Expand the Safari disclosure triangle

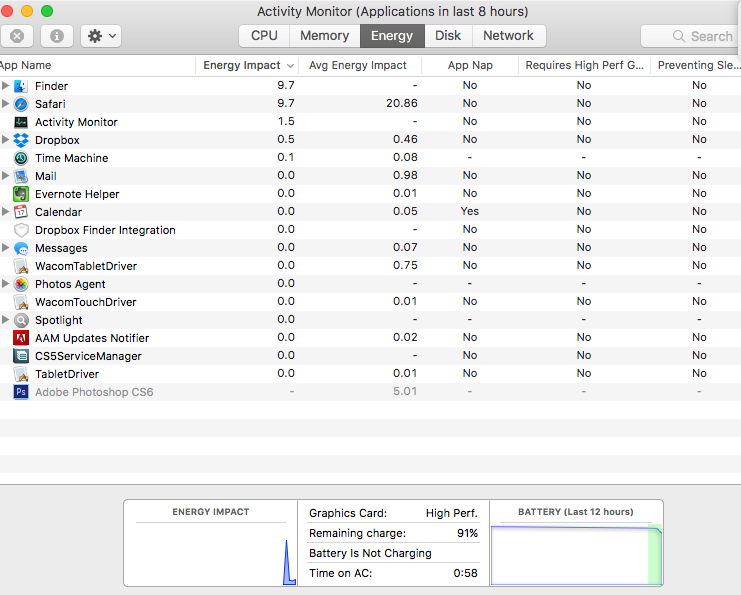pos(5,103)
